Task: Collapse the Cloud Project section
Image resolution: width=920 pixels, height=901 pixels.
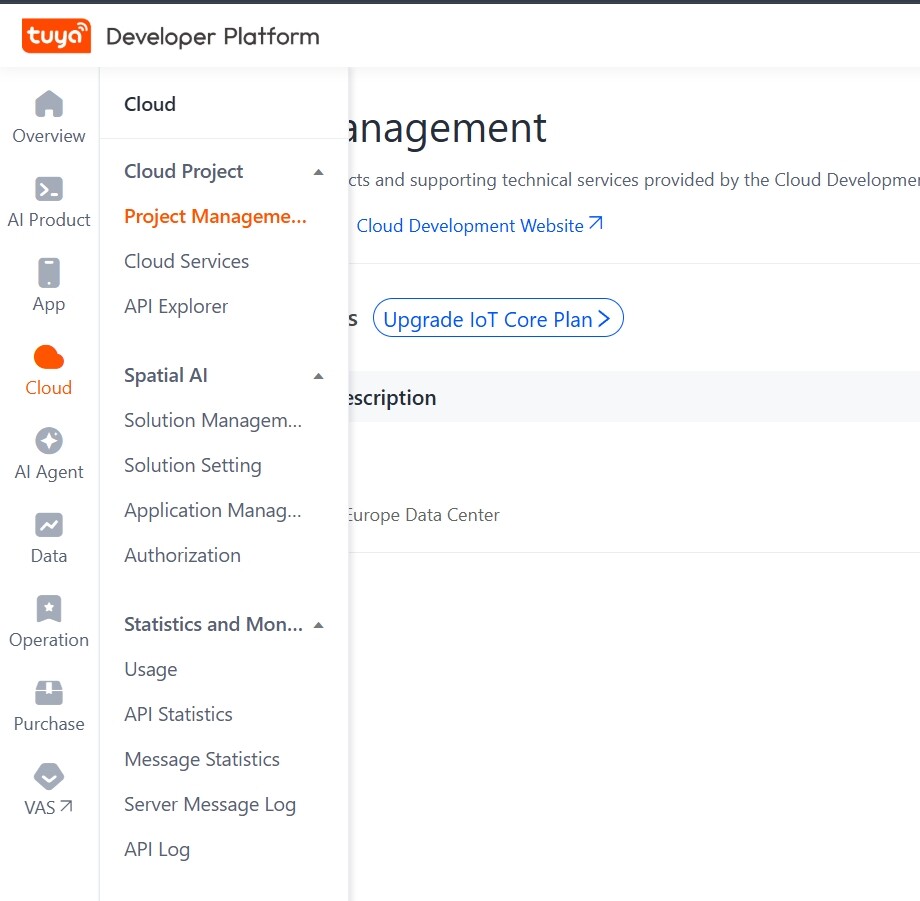Action: tap(318, 172)
